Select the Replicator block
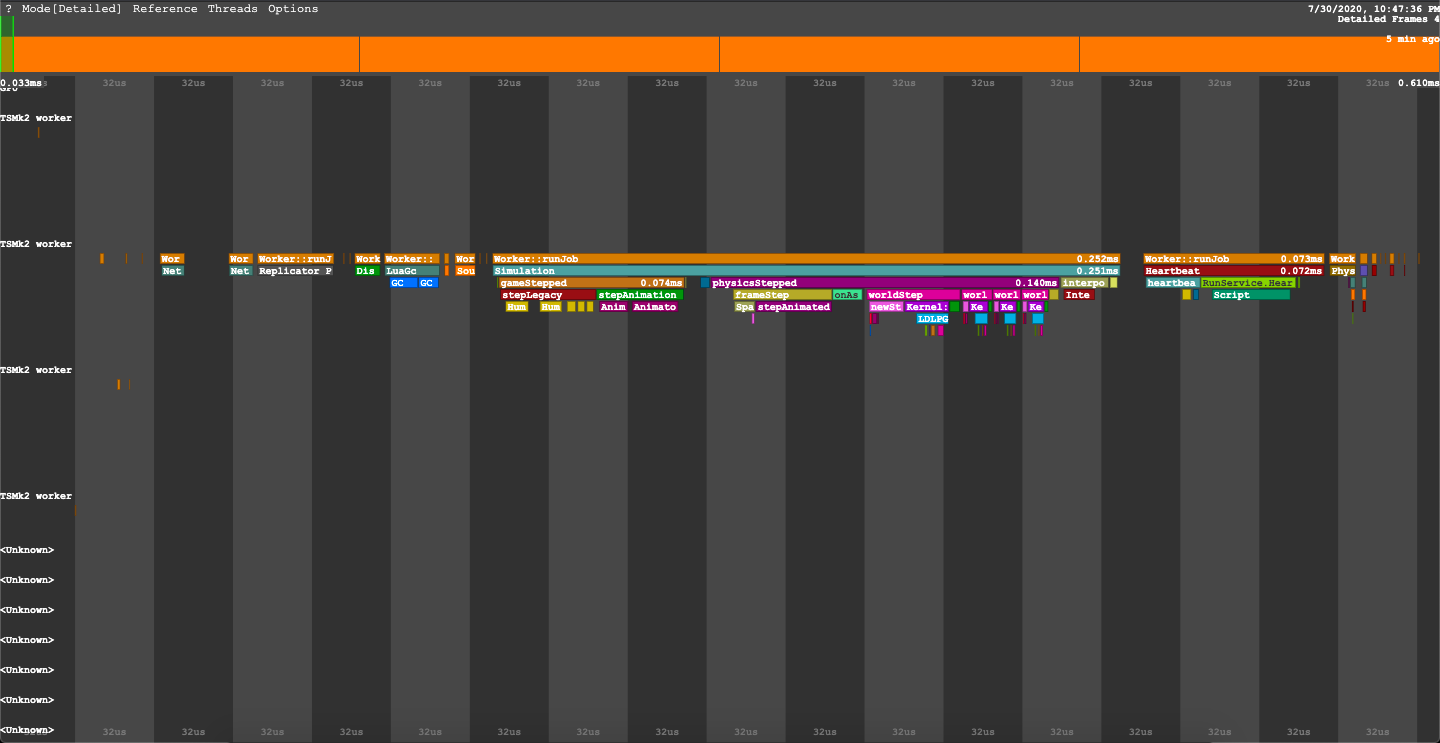Screen dimensions: 1440x743 pos(295,271)
